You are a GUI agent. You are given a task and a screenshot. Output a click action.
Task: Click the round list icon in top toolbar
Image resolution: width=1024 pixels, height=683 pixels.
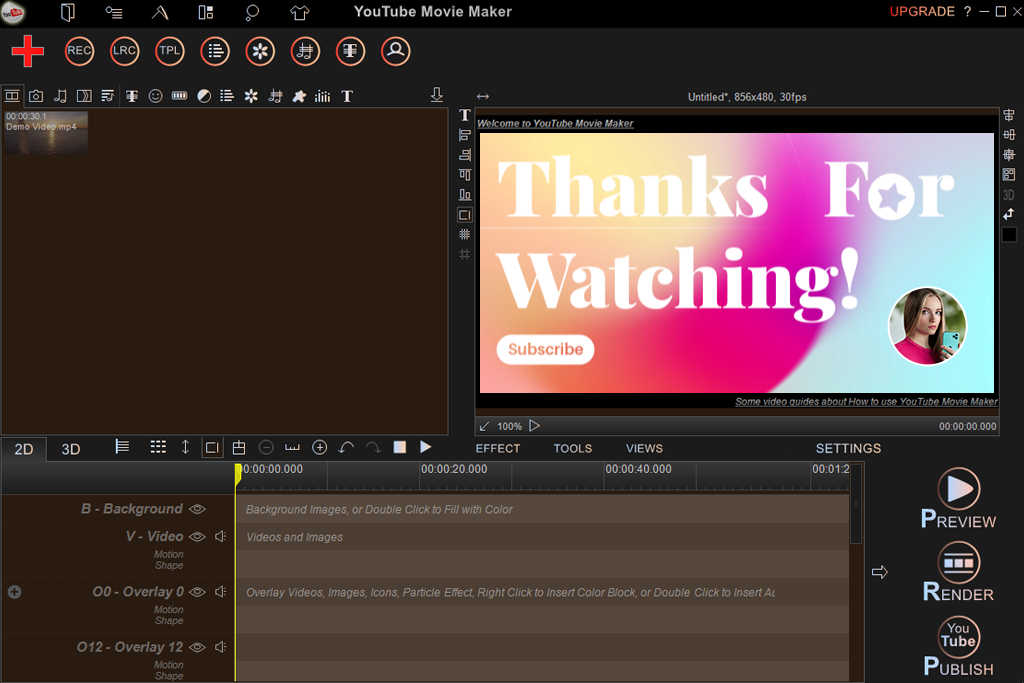tap(215, 51)
